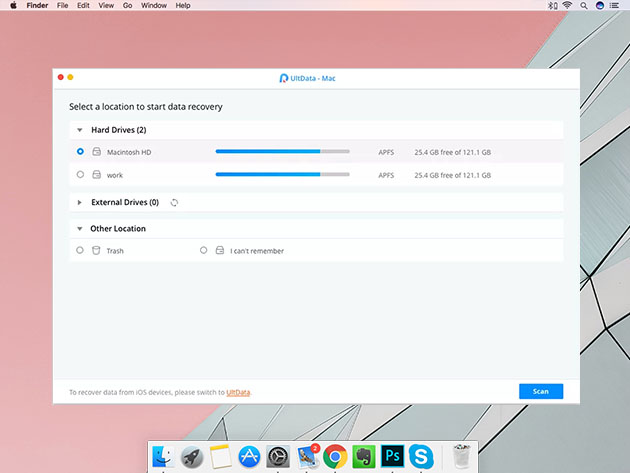The image size is (630, 473).
Task: Open the Notification Center icon
Action: 614,6
